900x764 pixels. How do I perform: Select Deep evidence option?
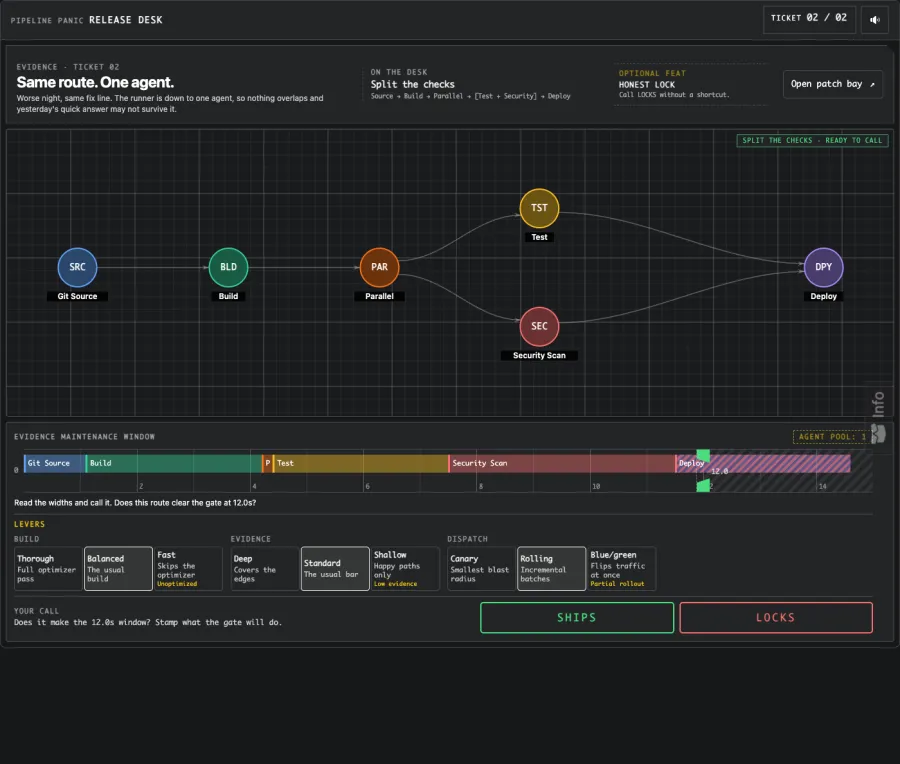pos(265,568)
